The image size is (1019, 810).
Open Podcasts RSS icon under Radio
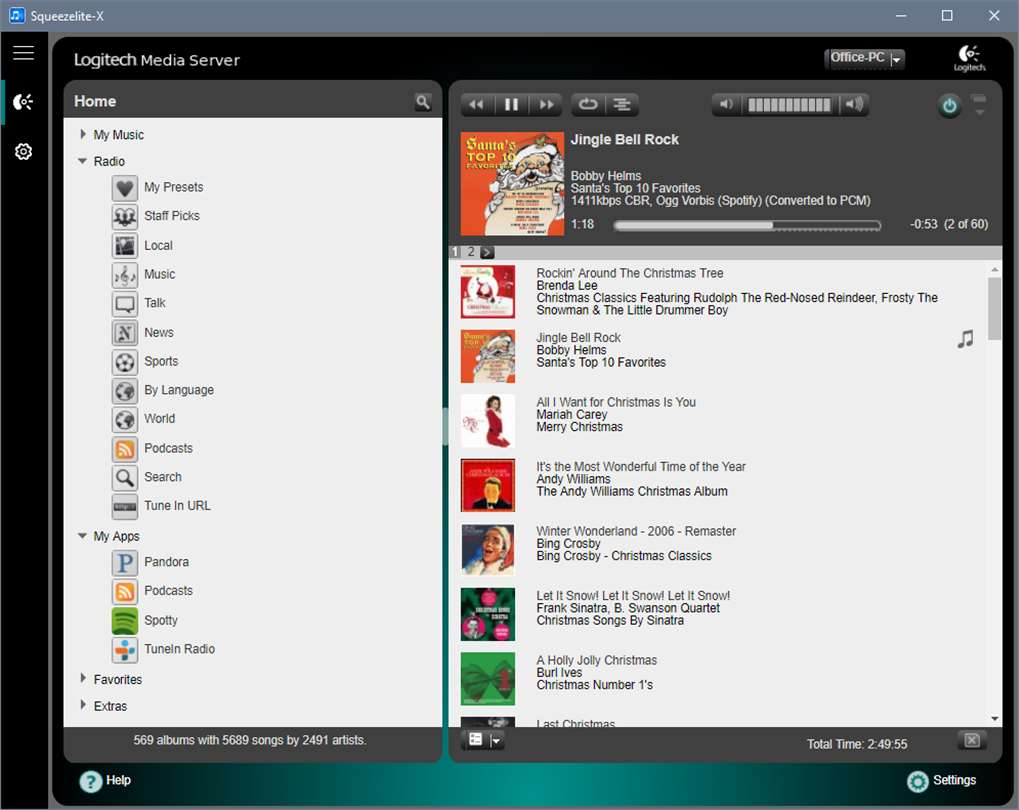125,449
